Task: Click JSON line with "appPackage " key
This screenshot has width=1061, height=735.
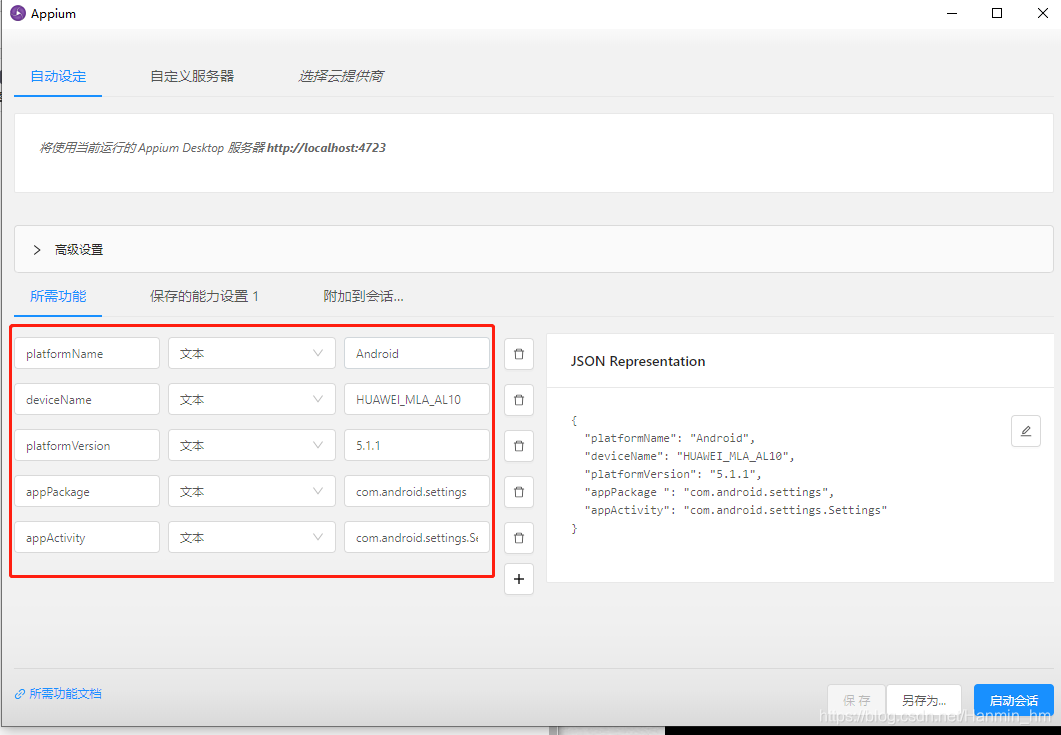Action: (709, 492)
